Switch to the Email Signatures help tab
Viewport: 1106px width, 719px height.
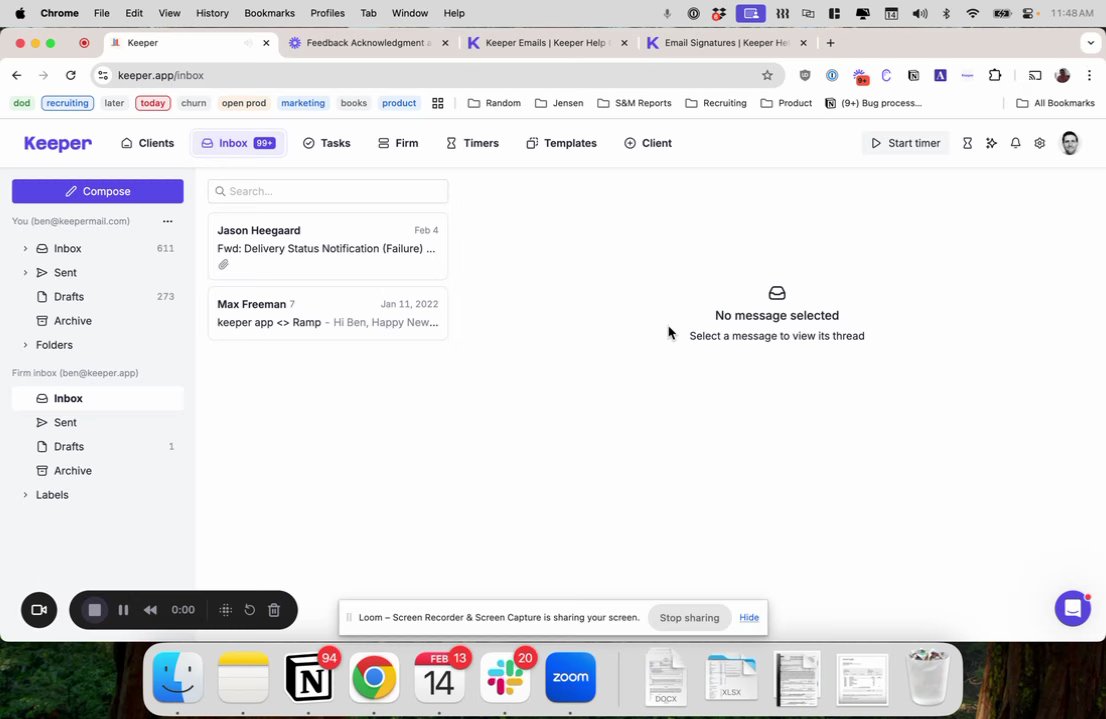(727, 43)
